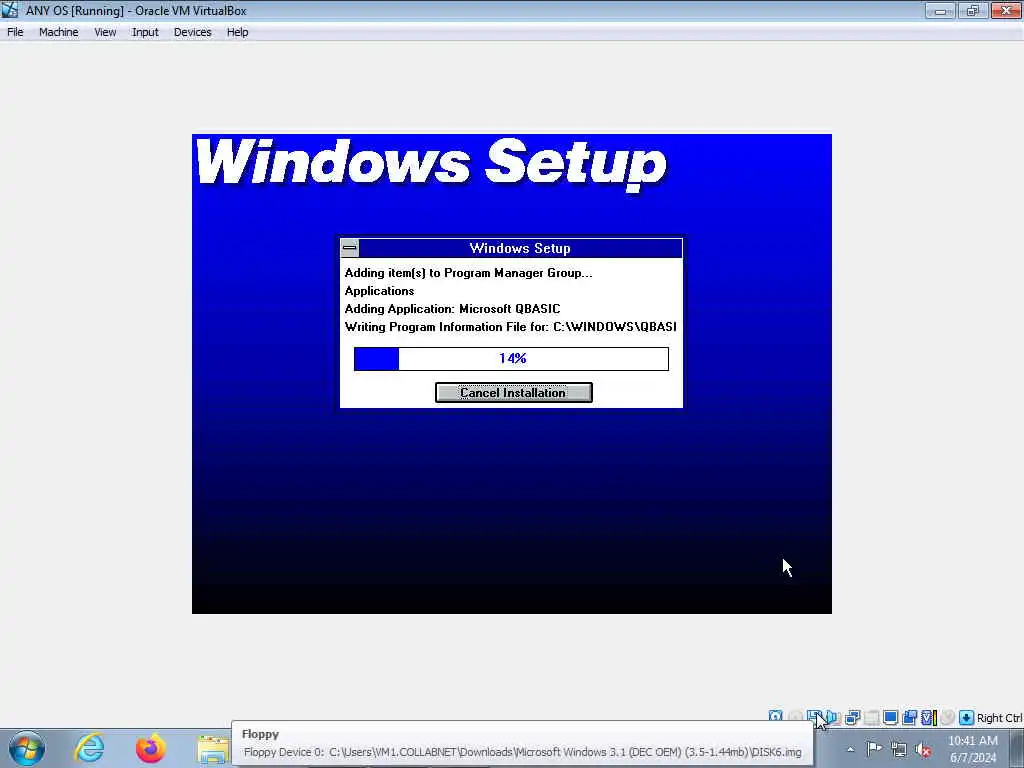Click the muted volume tray icon
1024x768 pixels.
tap(923, 749)
